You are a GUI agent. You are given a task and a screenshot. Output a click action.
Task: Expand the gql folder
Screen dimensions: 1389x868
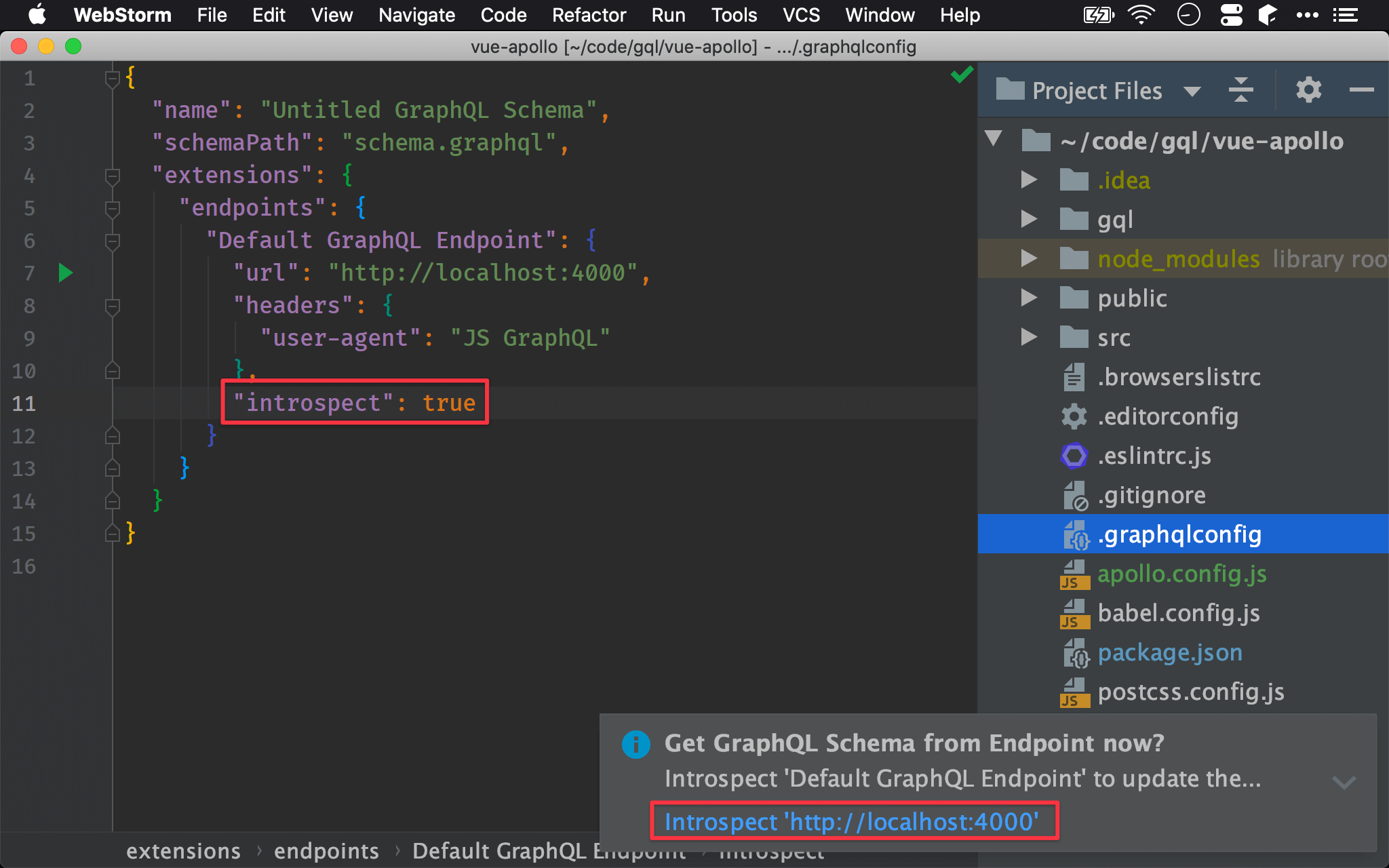(x=1029, y=219)
